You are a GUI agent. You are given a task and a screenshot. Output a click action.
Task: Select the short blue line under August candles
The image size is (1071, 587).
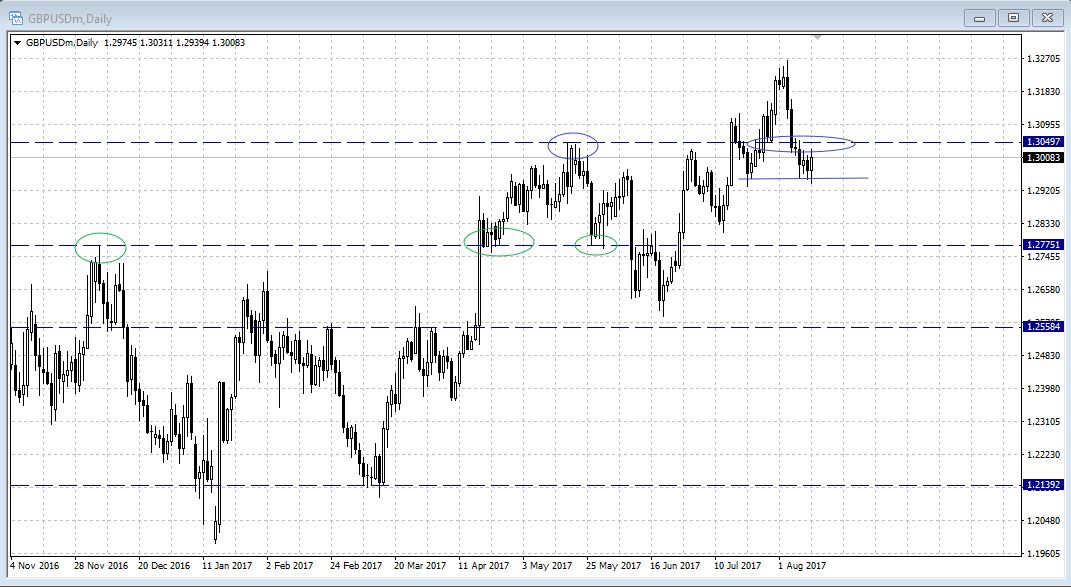coord(808,179)
